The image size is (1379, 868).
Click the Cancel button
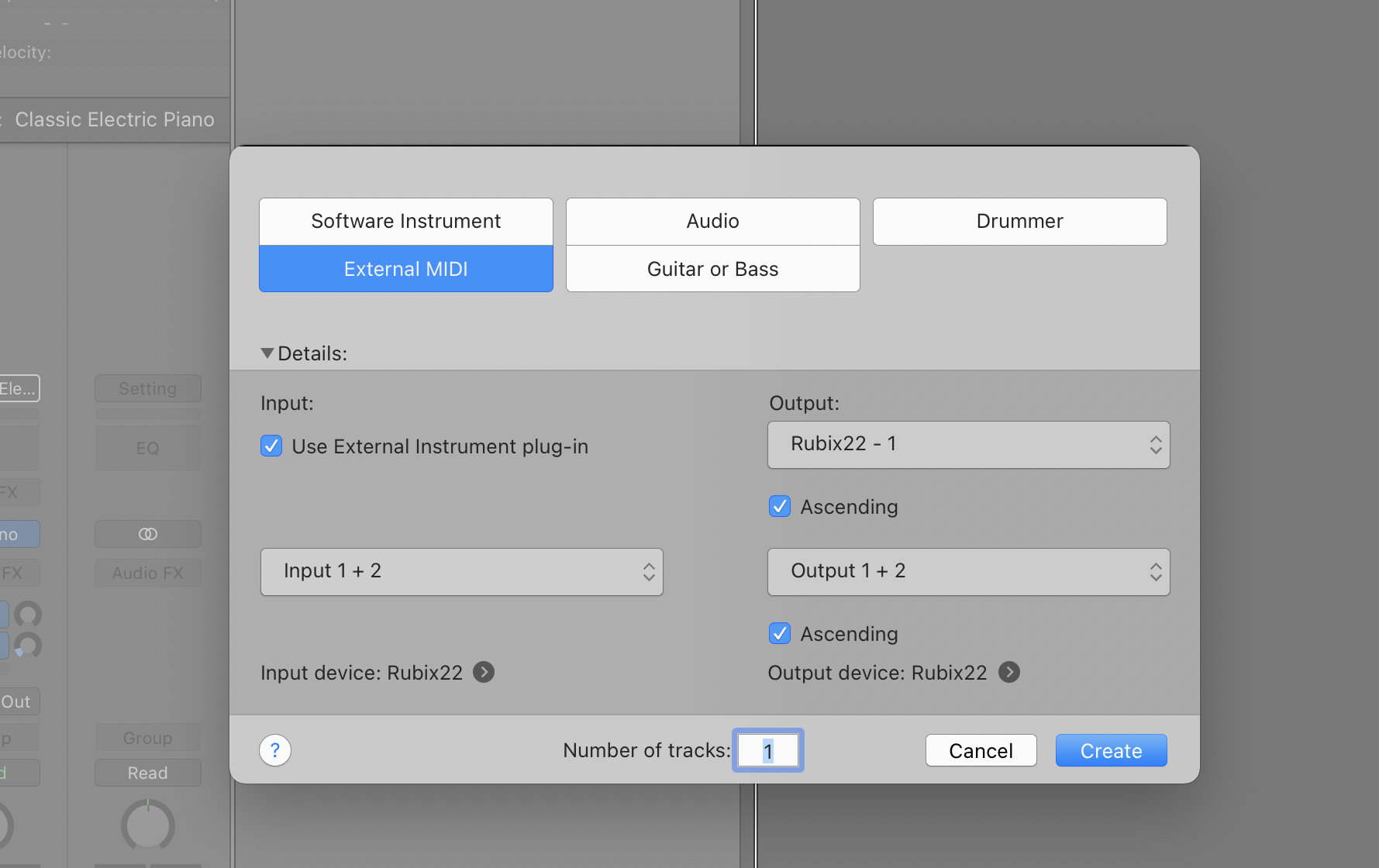981,750
